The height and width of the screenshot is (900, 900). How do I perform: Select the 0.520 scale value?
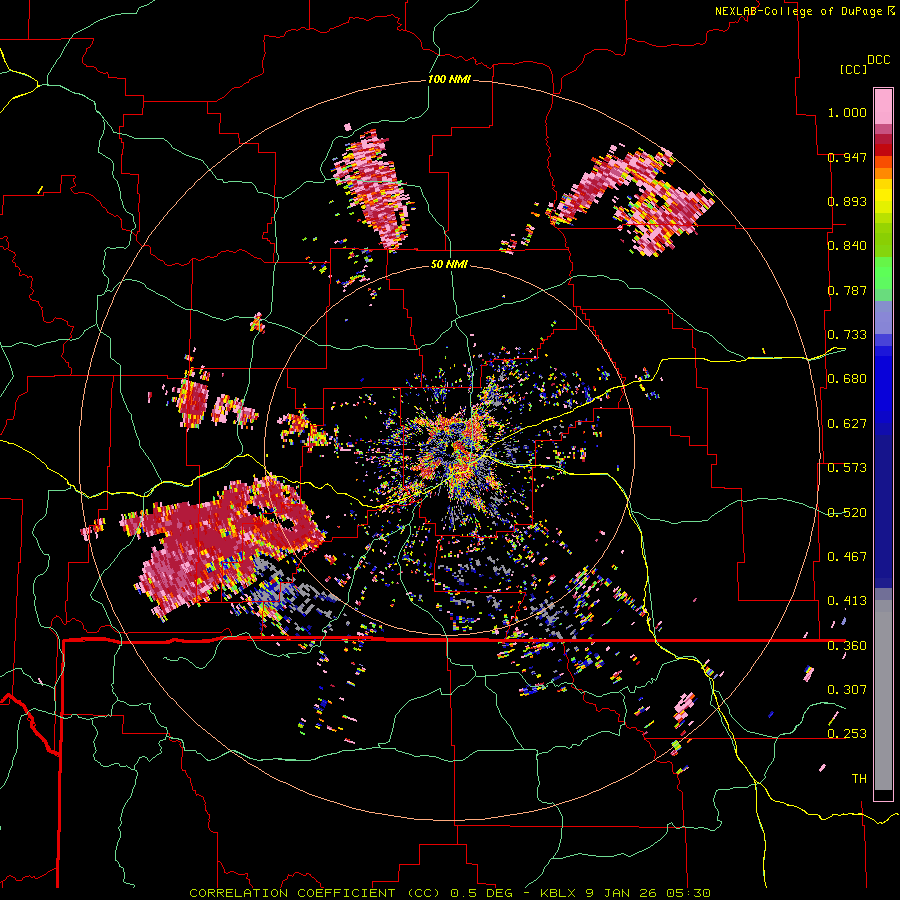pos(847,513)
